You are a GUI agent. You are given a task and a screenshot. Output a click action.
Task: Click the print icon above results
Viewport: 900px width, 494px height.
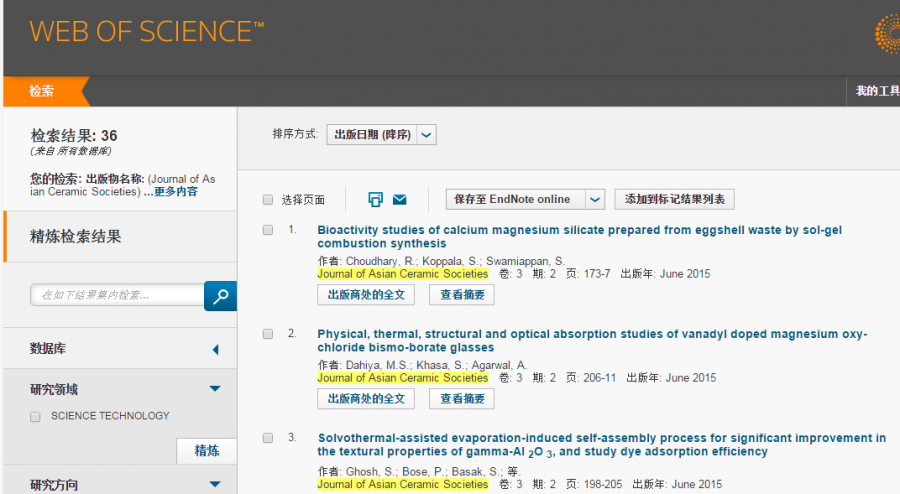tap(376, 199)
